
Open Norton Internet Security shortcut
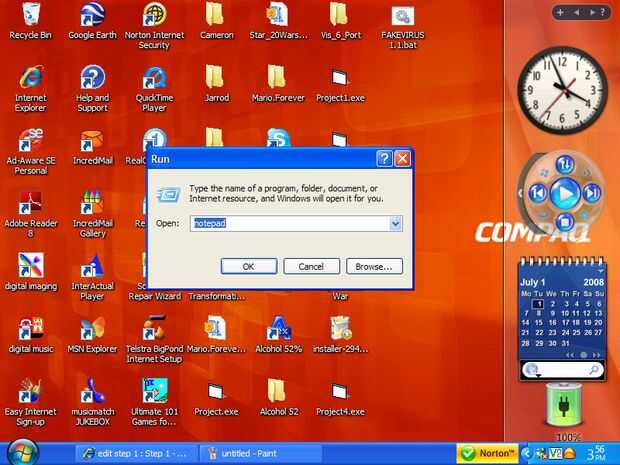click(x=154, y=25)
